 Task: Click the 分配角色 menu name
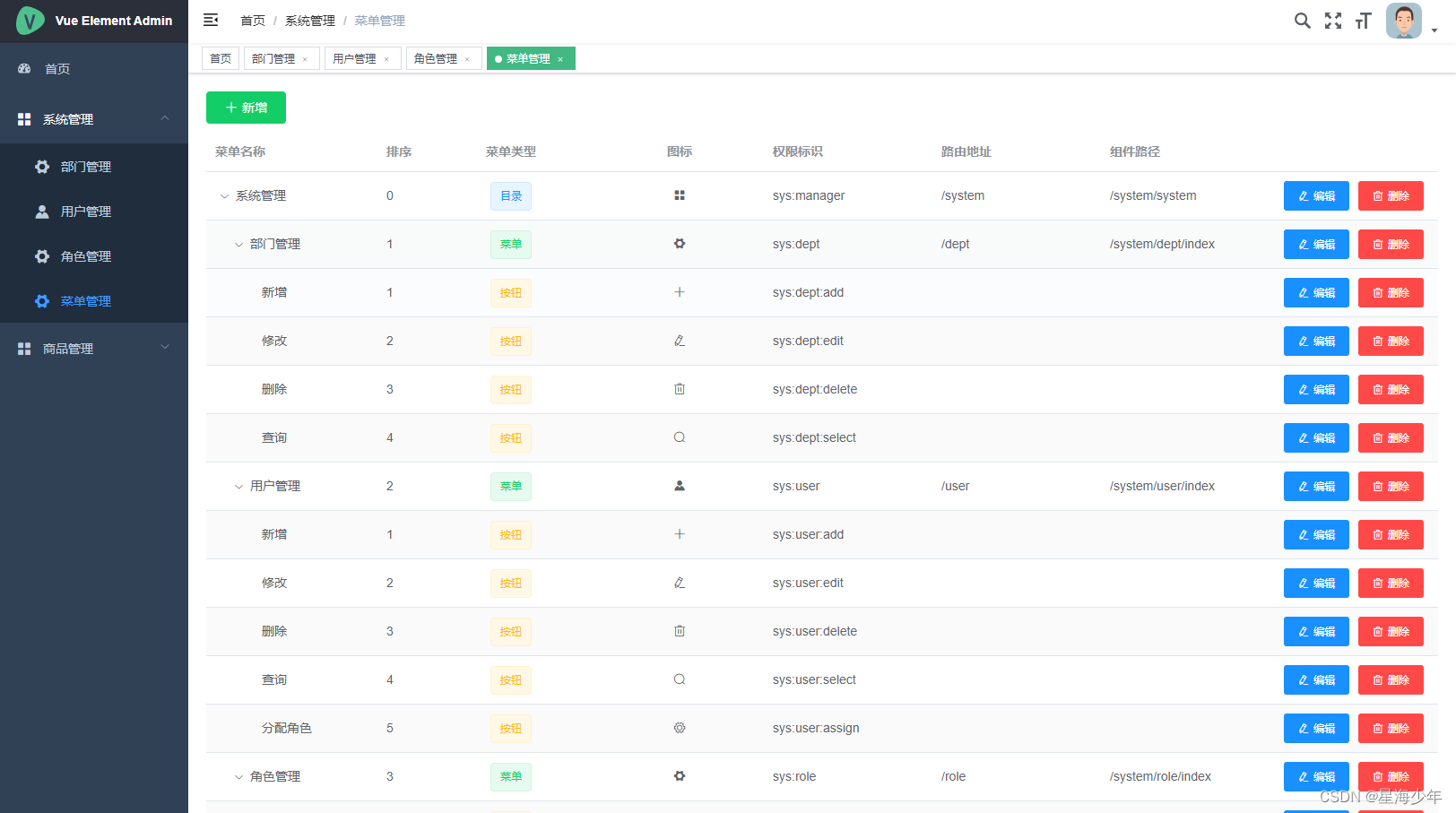click(287, 728)
